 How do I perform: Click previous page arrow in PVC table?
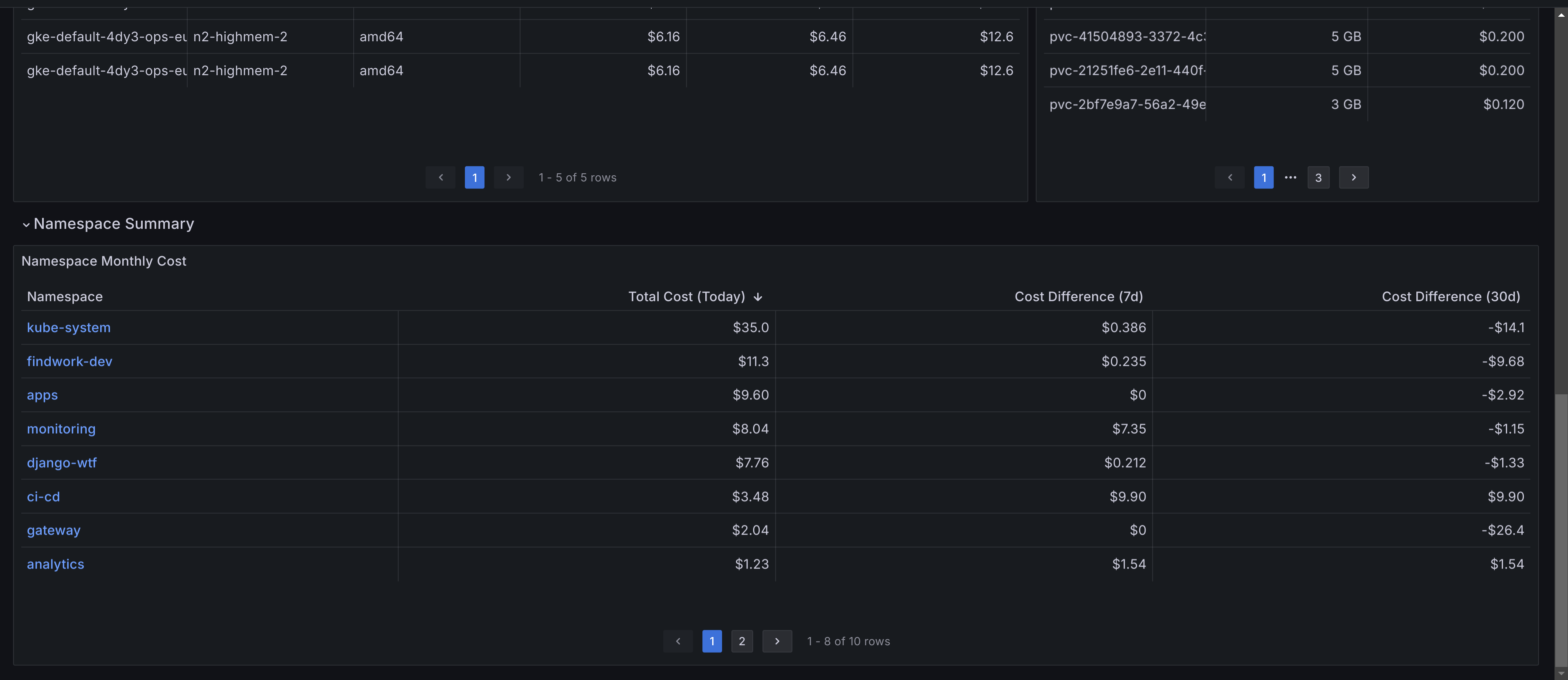(x=1229, y=178)
